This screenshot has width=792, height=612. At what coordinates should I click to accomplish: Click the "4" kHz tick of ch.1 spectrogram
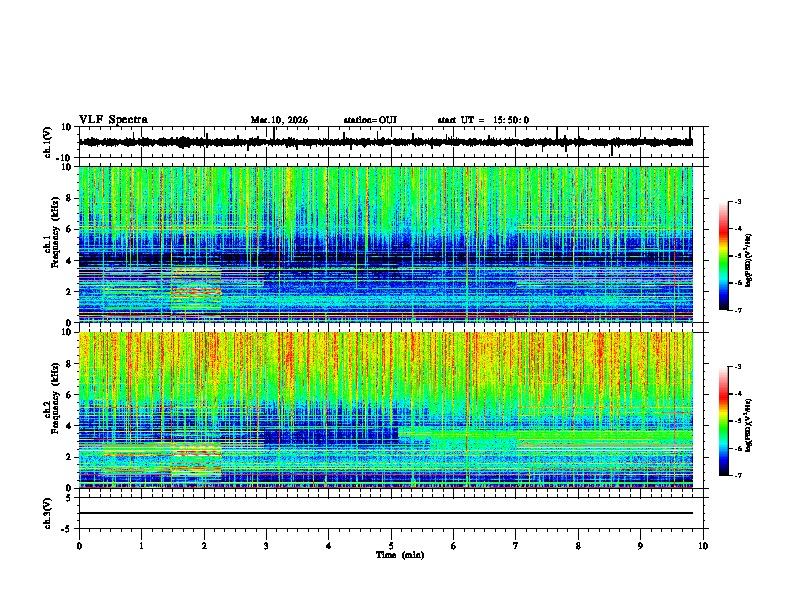coord(70,261)
